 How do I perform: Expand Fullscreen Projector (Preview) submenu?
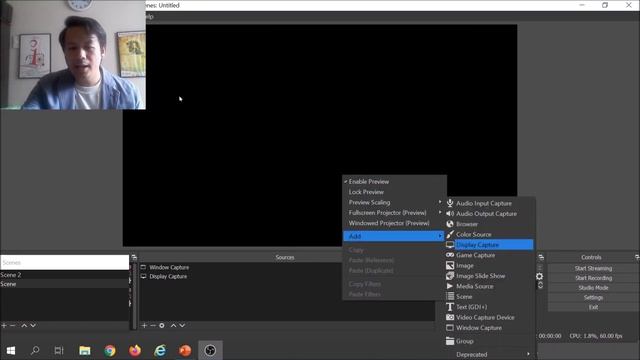click(x=394, y=213)
